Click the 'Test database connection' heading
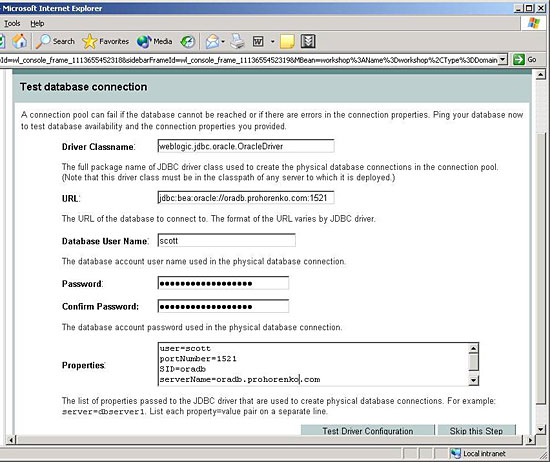 83,87
